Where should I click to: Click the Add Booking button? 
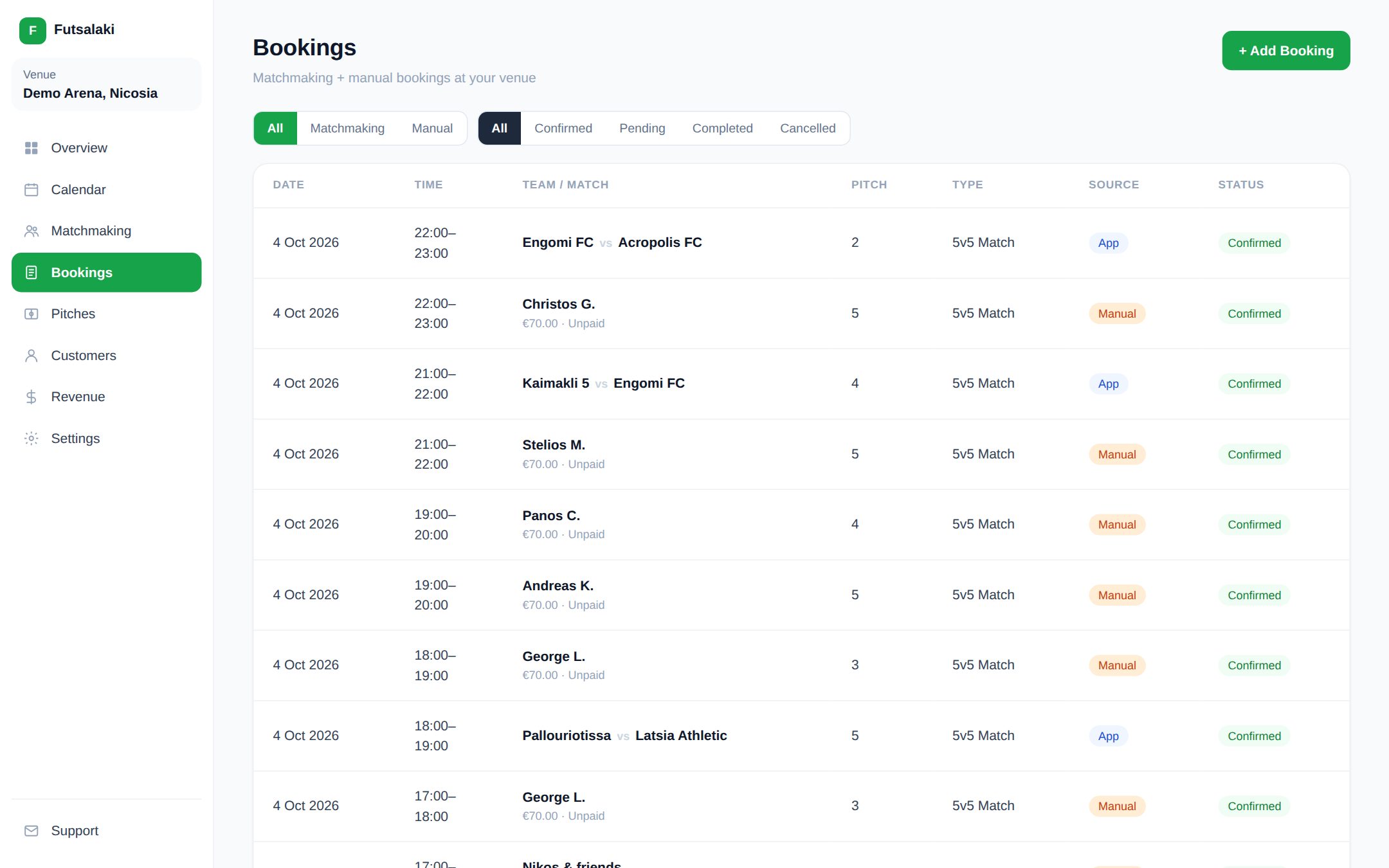coord(1285,51)
